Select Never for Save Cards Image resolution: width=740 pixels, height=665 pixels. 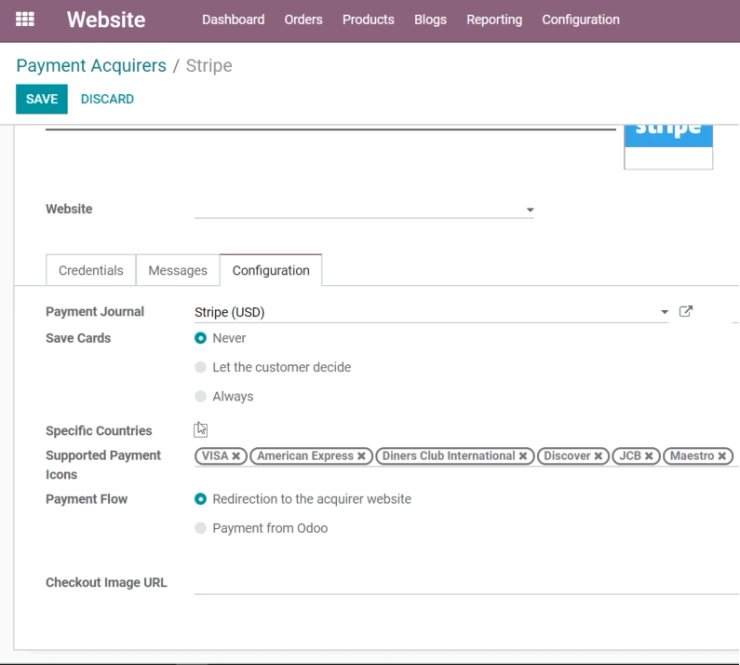(x=201, y=338)
